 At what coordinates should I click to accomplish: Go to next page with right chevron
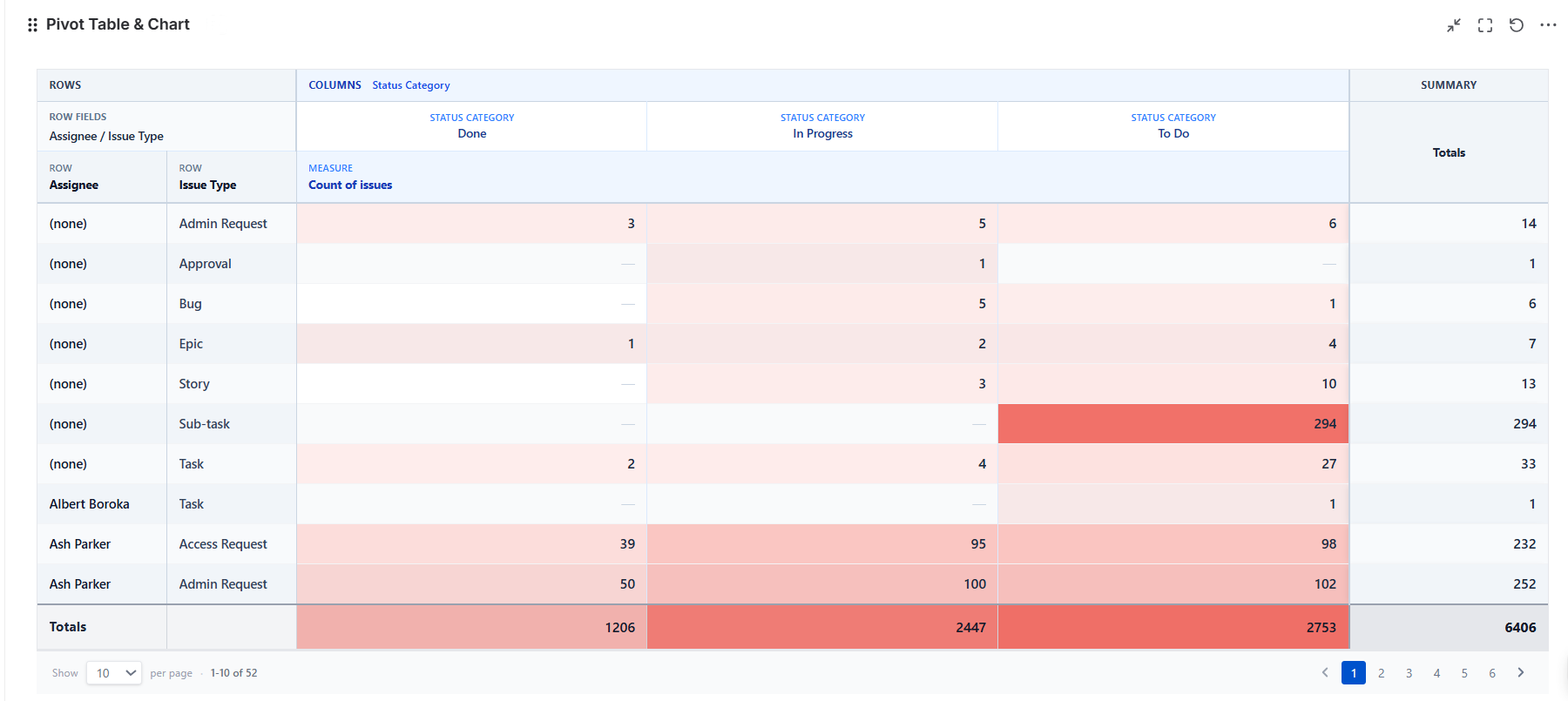point(1521,672)
